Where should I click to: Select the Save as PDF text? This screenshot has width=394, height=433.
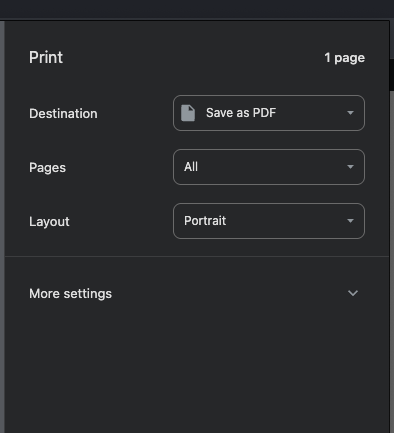[x=241, y=113]
